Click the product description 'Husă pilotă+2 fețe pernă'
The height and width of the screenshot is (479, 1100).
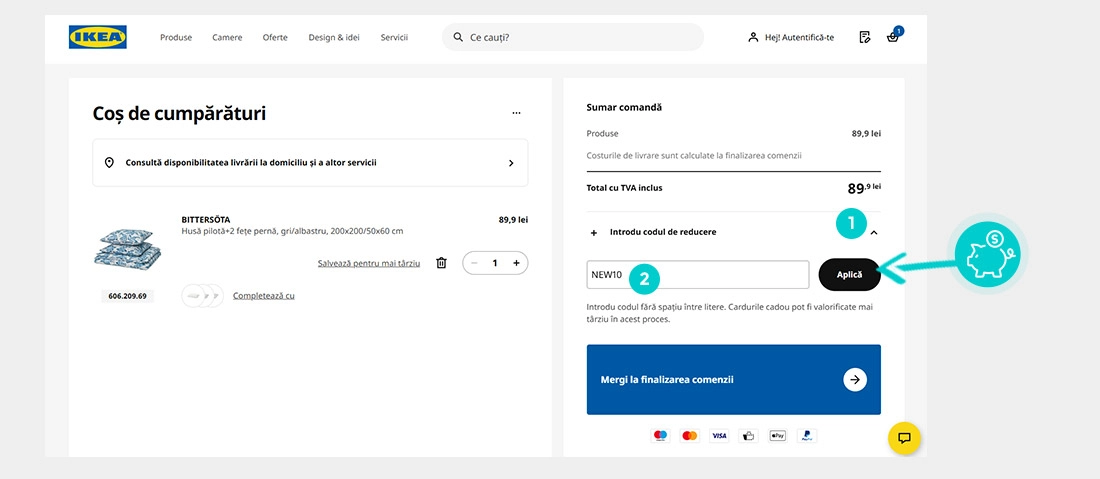[x=293, y=231]
